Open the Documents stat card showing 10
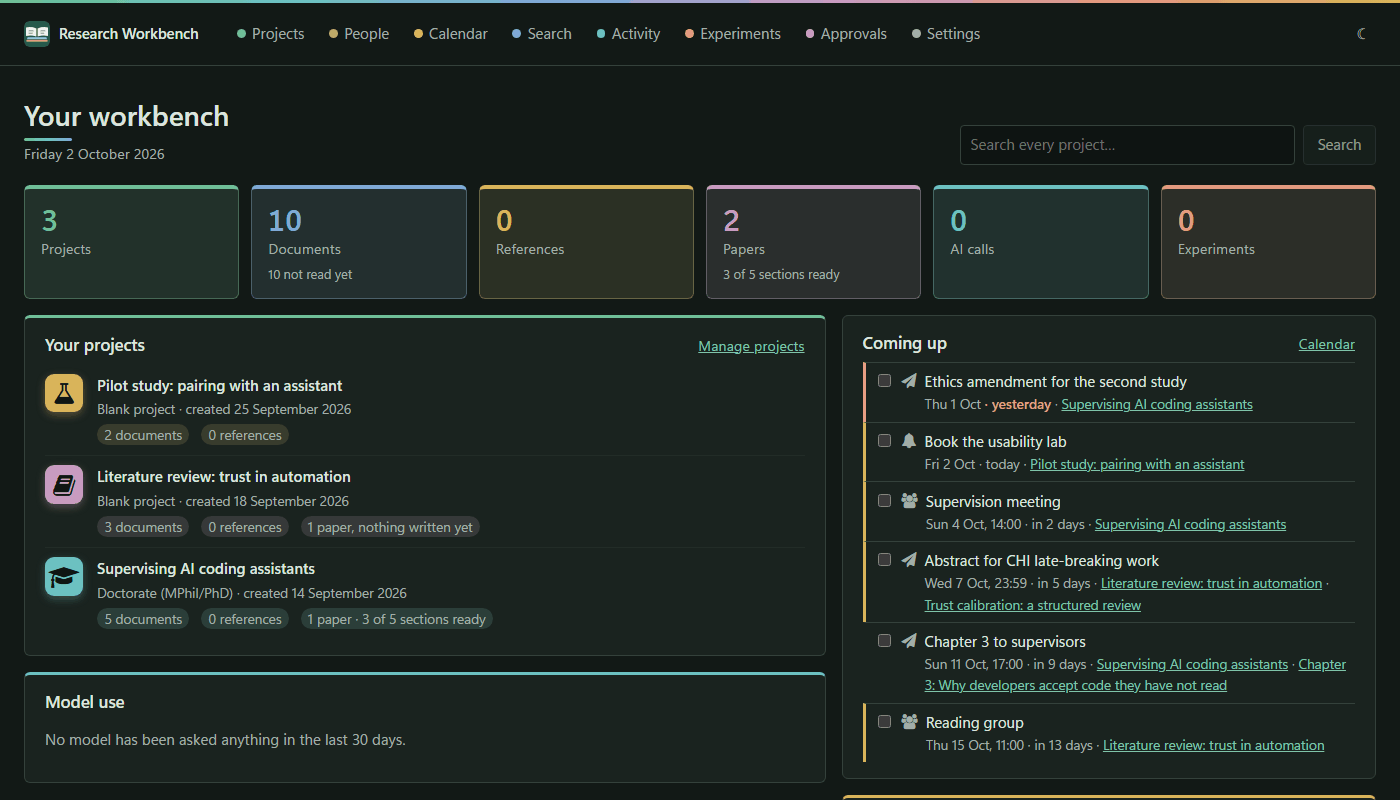The image size is (1400, 800). [359, 242]
